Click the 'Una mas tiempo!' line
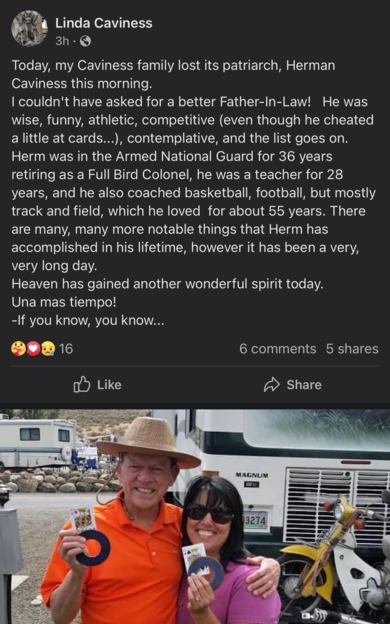The height and width of the screenshot is (624, 390). (x=64, y=302)
